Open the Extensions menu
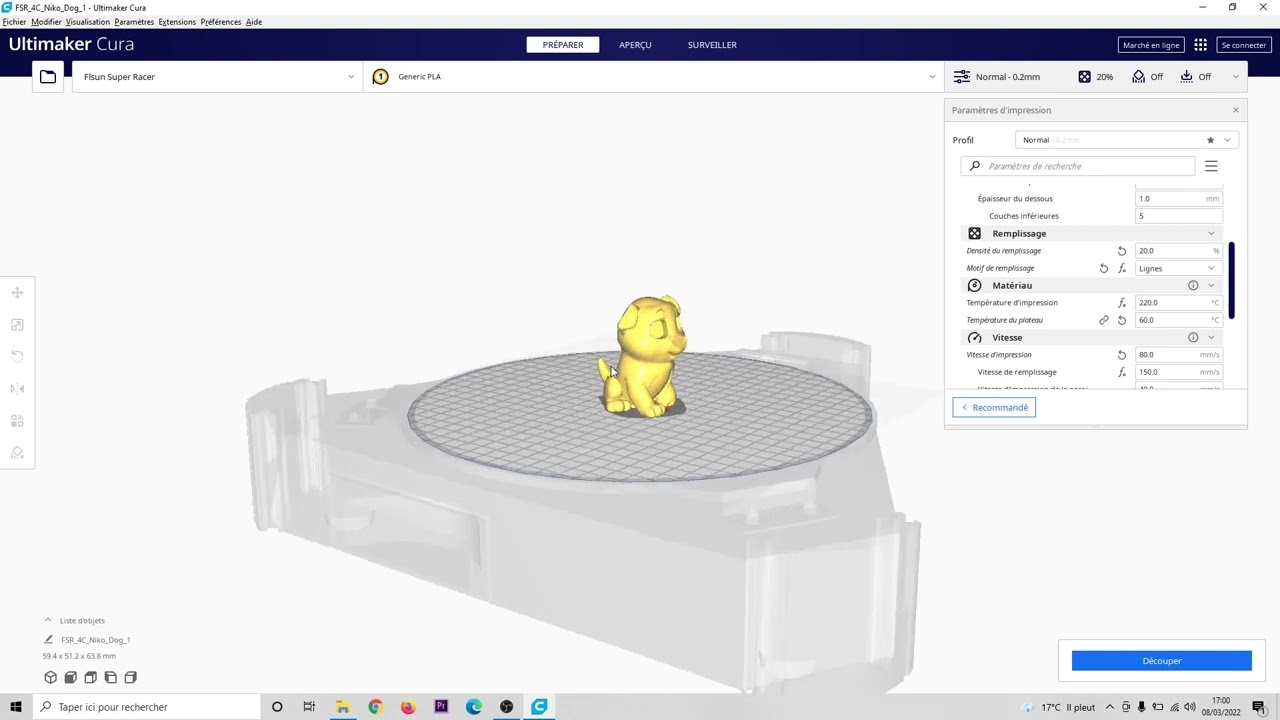 pyautogui.click(x=177, y=22)
